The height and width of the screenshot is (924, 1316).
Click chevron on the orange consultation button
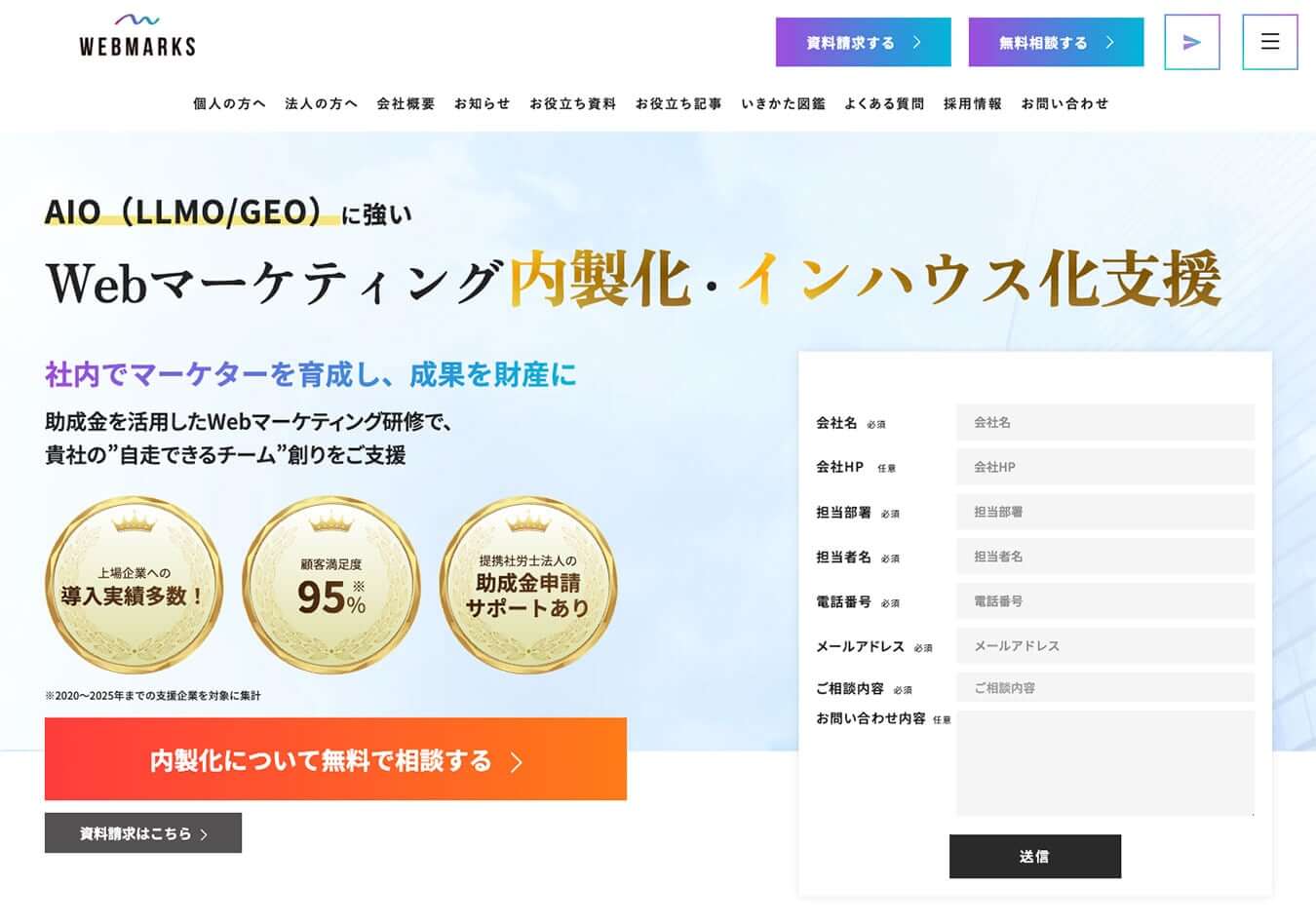(517, 762)
